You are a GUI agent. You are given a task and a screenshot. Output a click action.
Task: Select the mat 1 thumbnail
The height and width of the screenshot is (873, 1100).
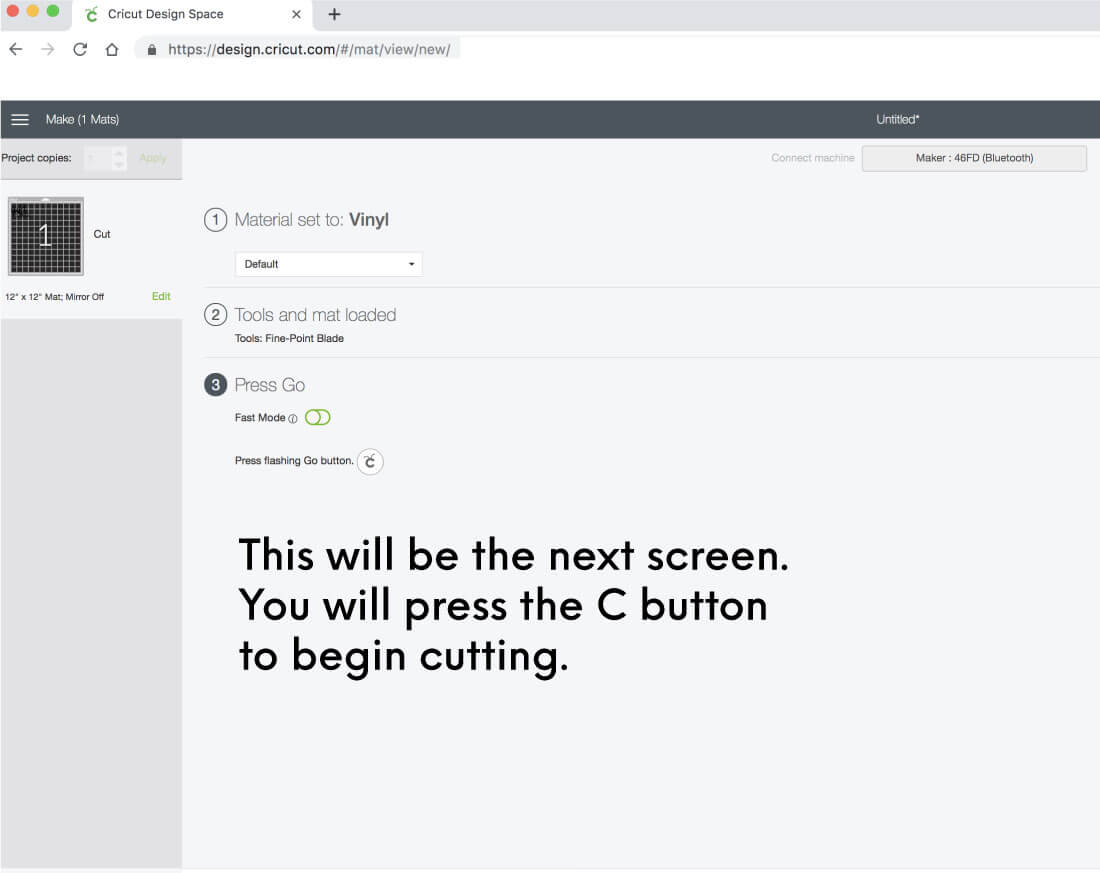click(46, 236)
